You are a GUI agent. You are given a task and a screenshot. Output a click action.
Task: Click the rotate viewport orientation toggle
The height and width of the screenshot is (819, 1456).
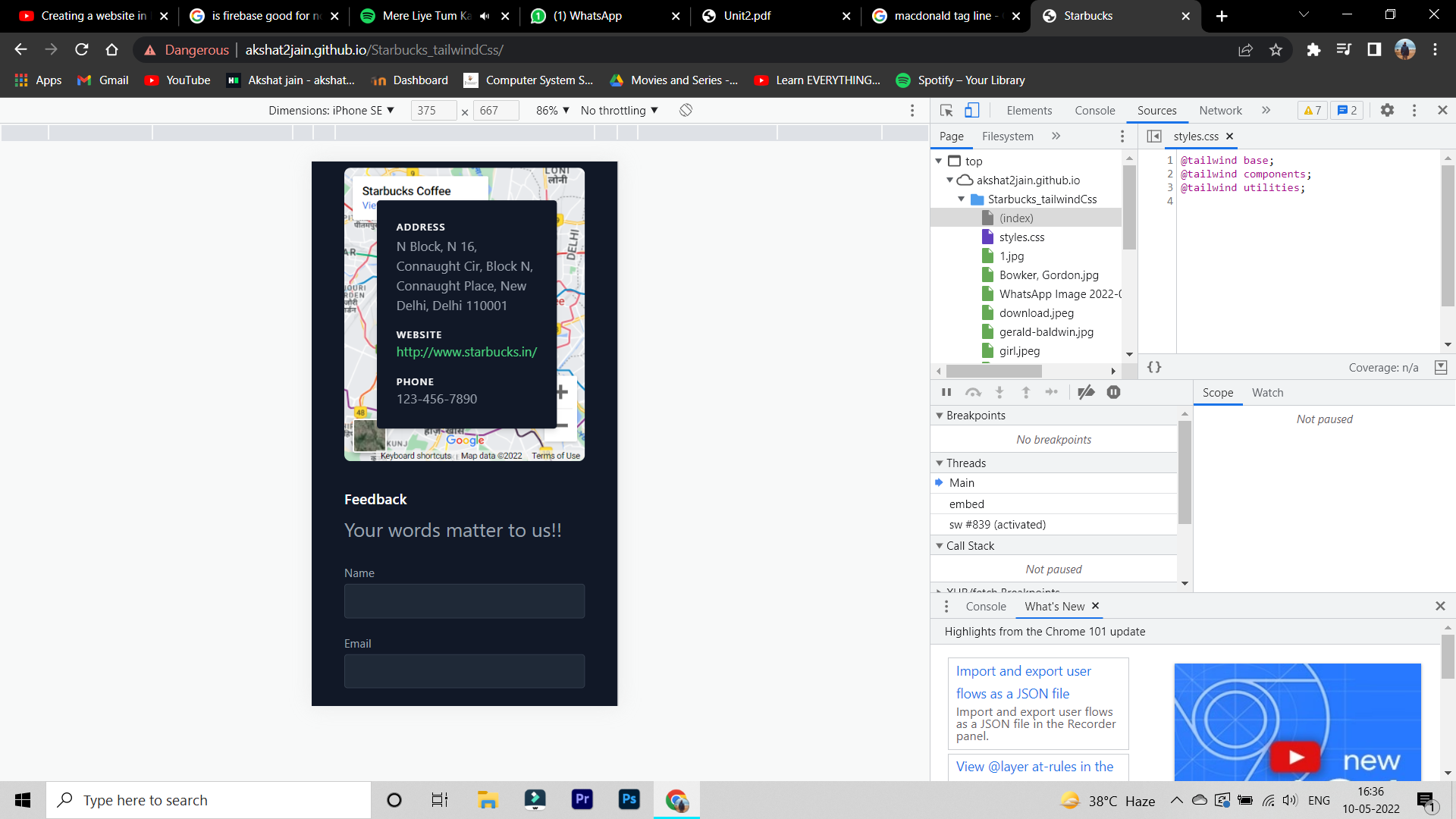685,110
